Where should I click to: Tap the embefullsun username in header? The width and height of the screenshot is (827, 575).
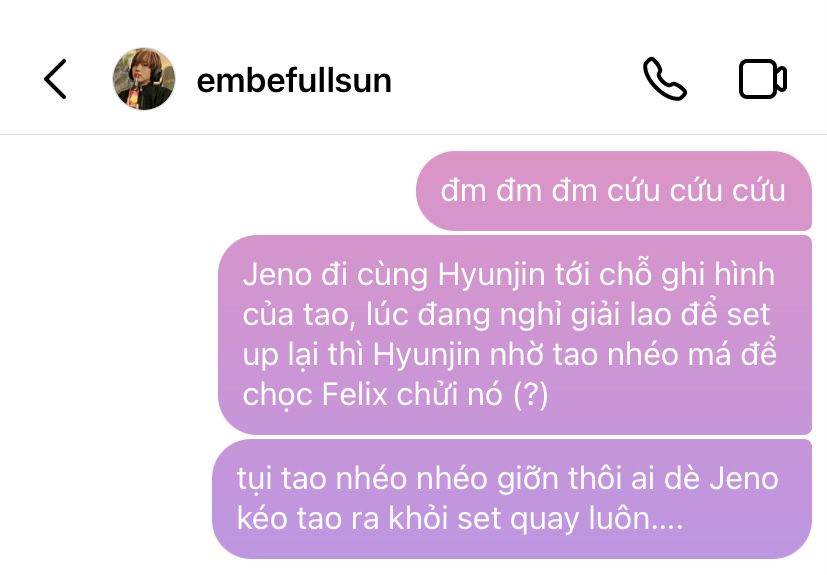pos(294,81)
